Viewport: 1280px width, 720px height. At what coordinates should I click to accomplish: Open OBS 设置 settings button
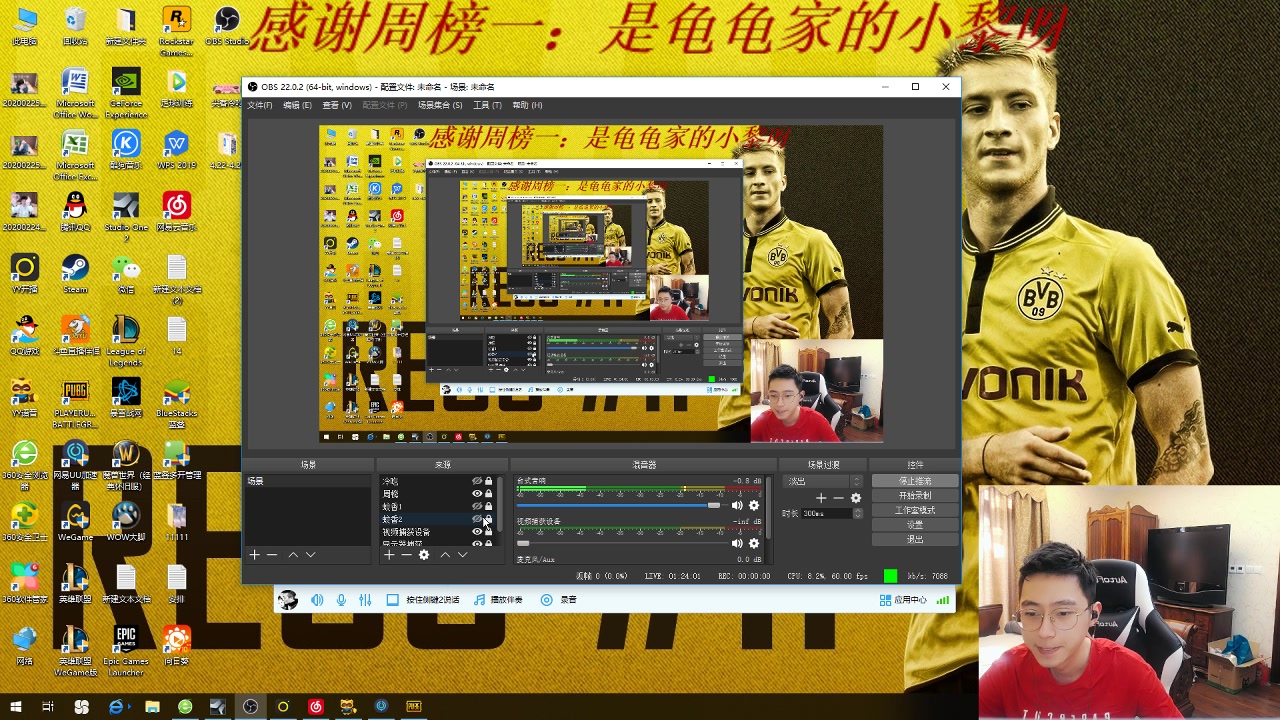[x=915, y=524]
